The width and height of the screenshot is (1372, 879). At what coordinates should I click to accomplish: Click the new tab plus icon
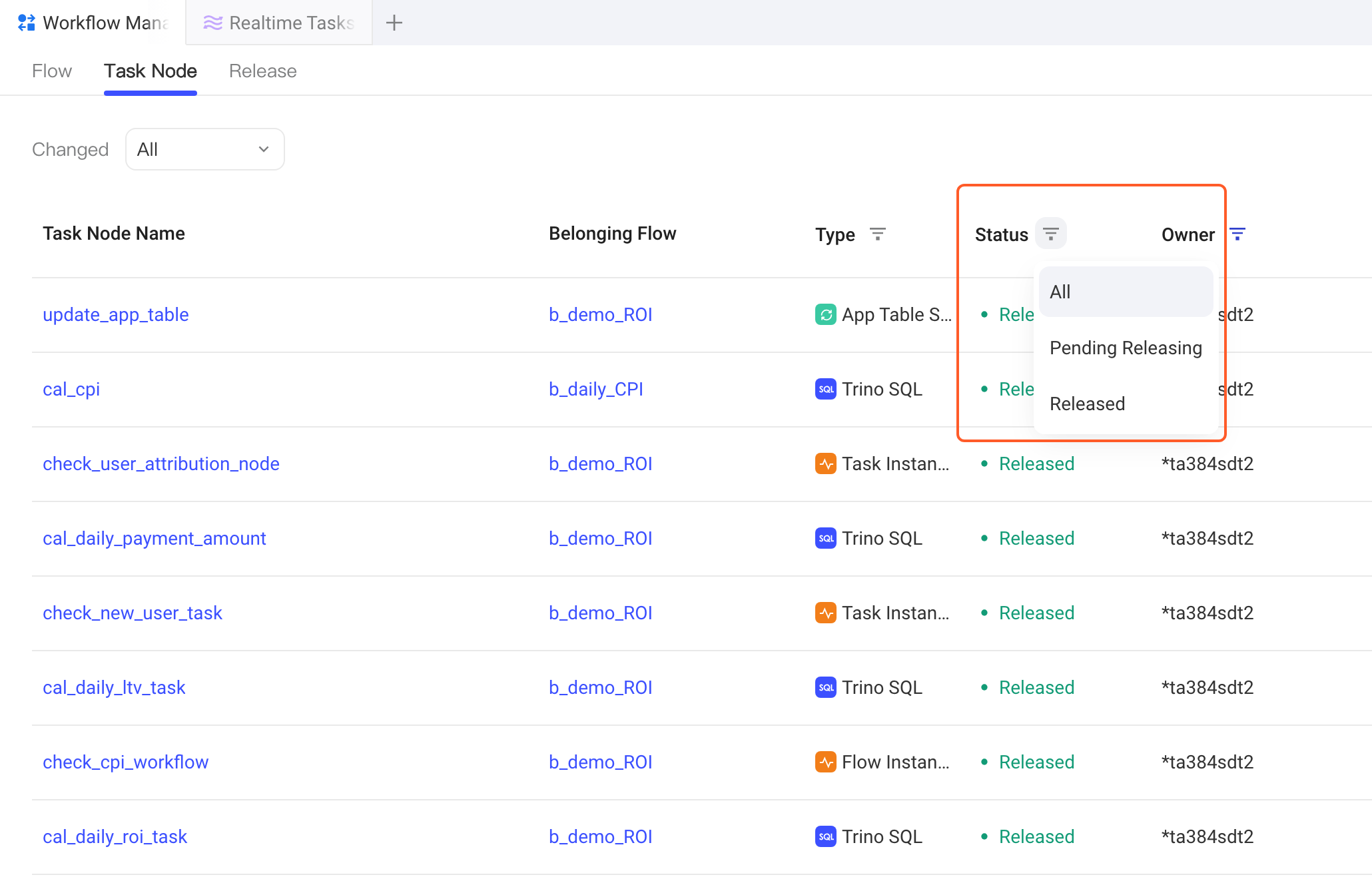394,23
